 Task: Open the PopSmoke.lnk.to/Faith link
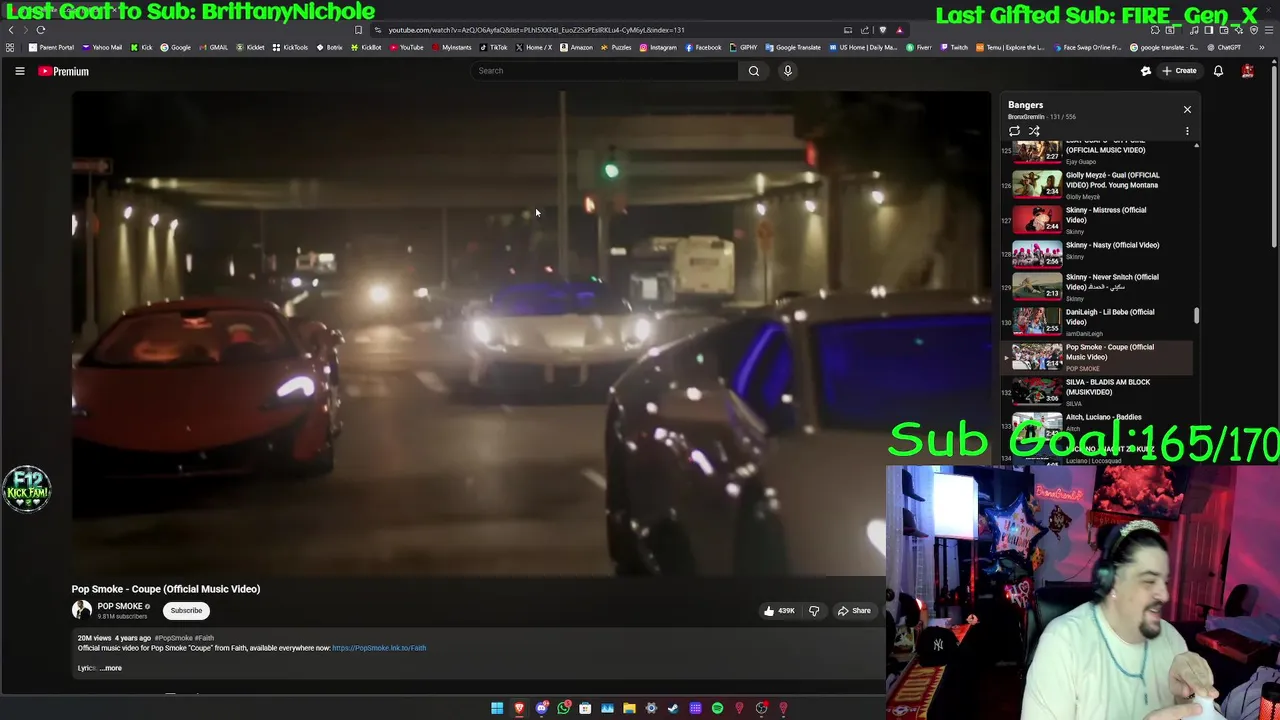tap(379, 648)
